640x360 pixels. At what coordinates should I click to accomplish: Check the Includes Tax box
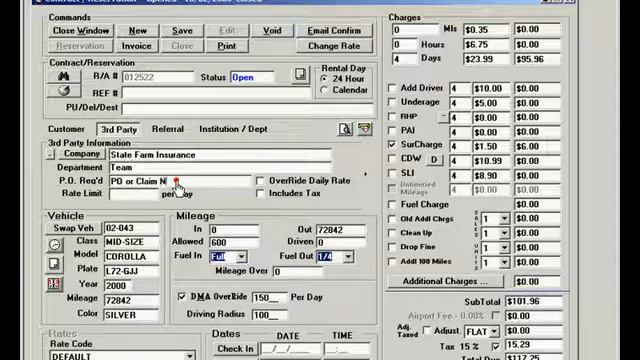click(x=260, y=193)
